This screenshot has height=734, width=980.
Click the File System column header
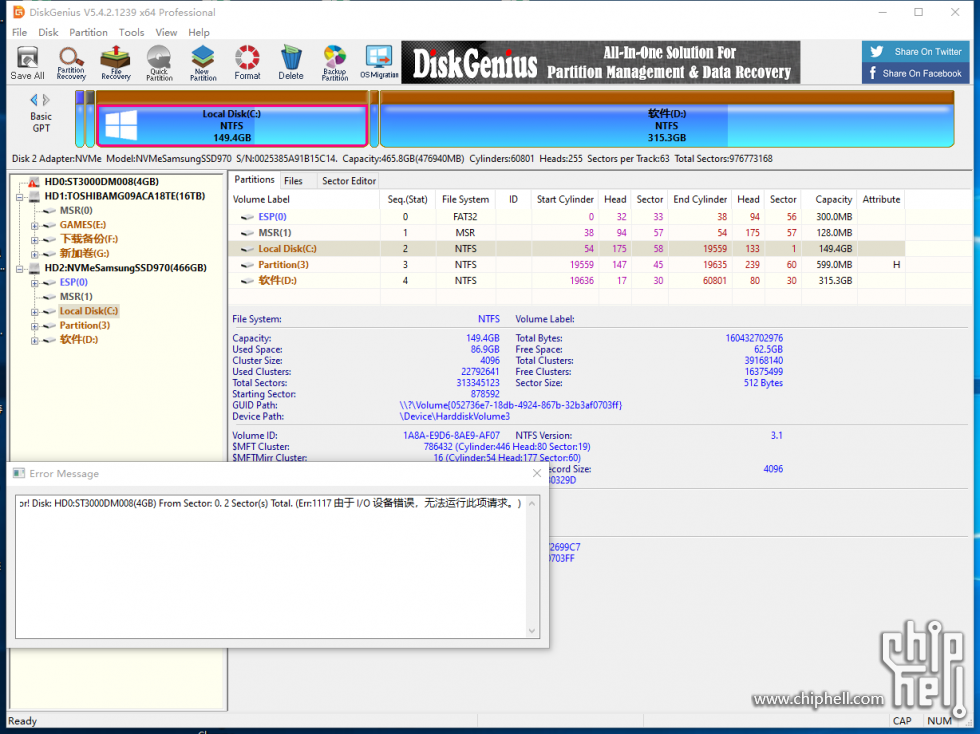[465, 199]
